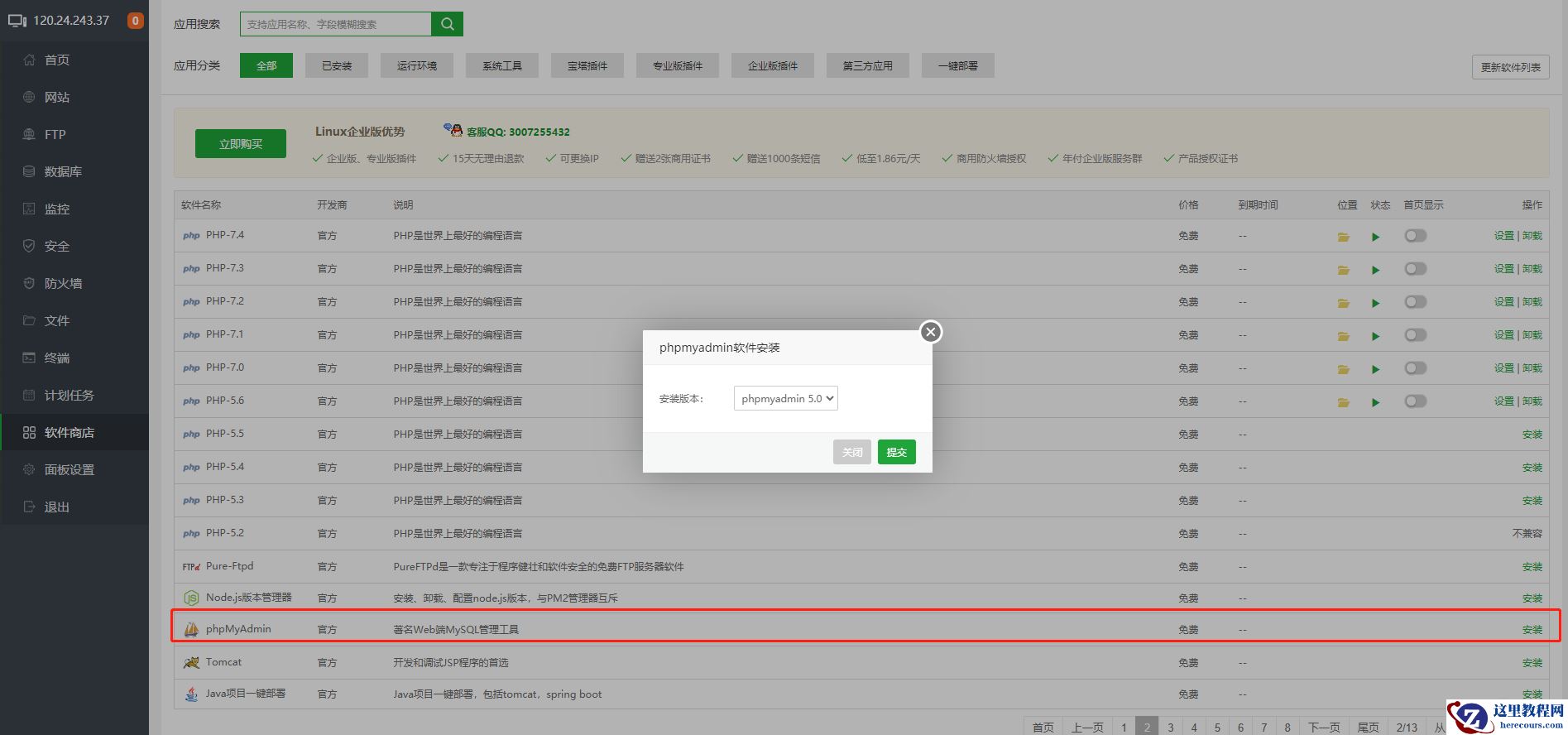The image size is (1568, 735).
Task: Click the running status icon for PHP-7.2
Action: tap(1376, 303)
